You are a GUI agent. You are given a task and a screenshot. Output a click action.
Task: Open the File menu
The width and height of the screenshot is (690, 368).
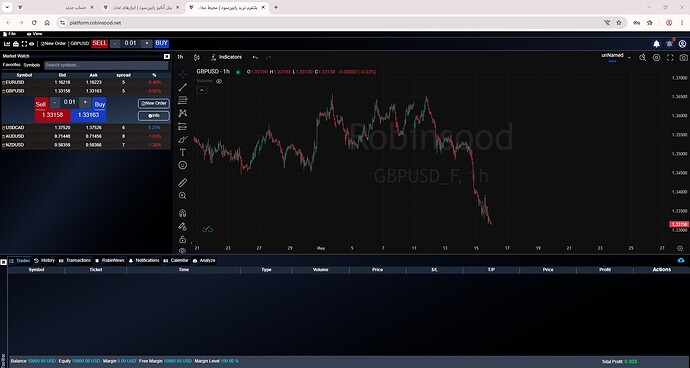(x=9, y=34)
